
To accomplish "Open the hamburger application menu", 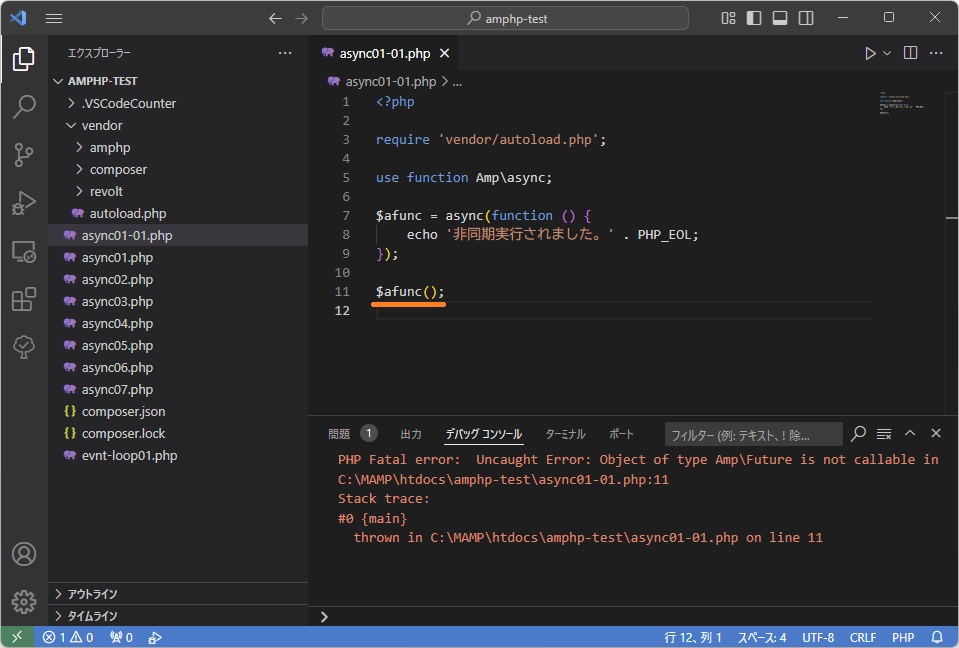I will coord(54,18).
